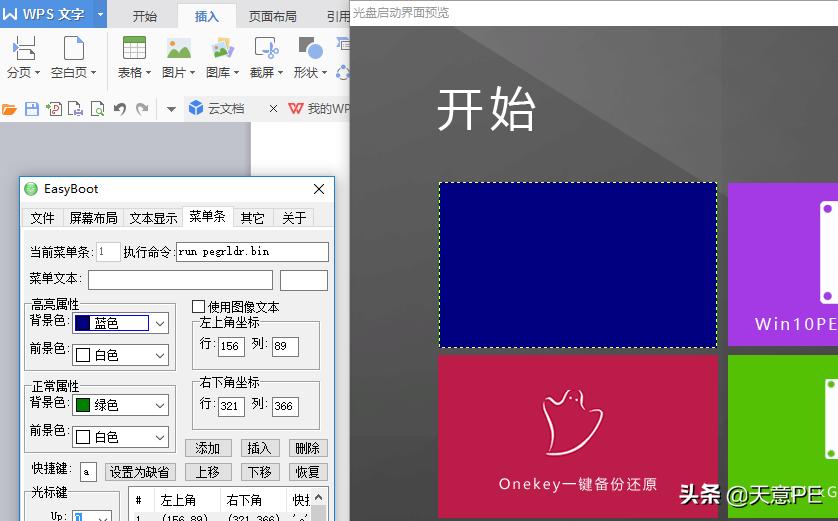
Task: Click the 上移 button
Action: point(208,472)
